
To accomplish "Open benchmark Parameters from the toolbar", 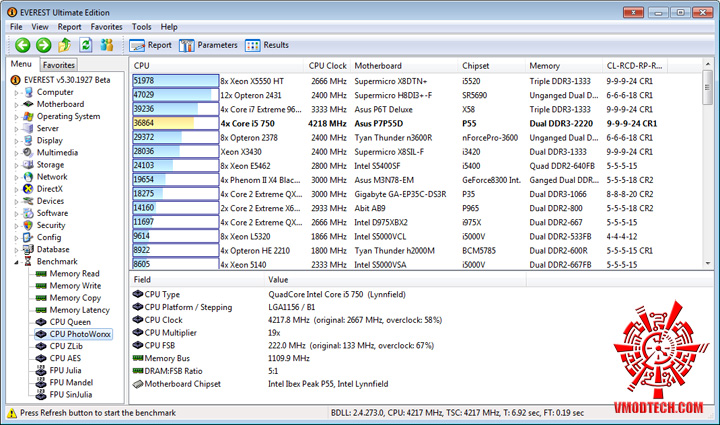I will click(208, 45).
